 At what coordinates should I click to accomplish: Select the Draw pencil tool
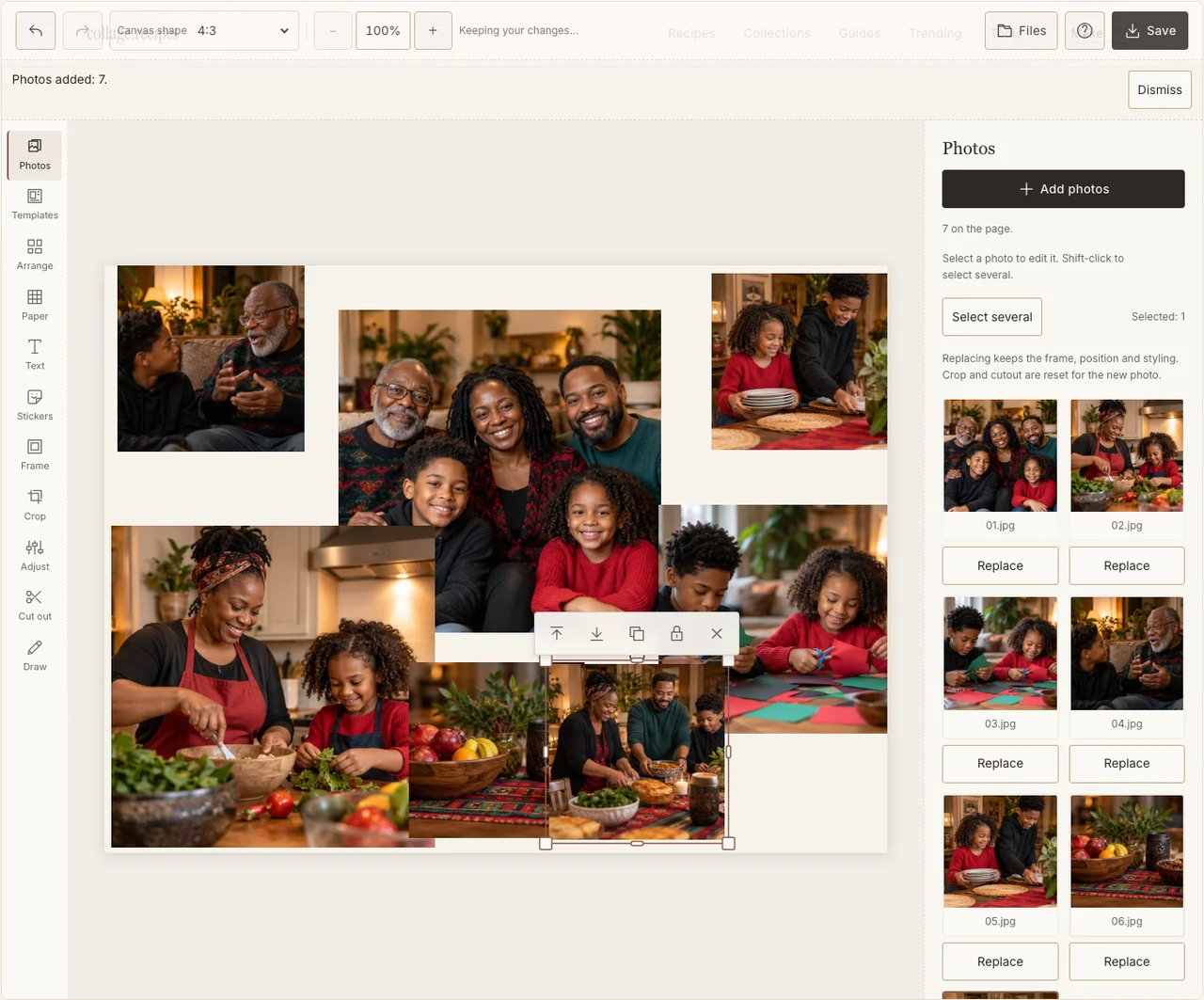[35, 656]
